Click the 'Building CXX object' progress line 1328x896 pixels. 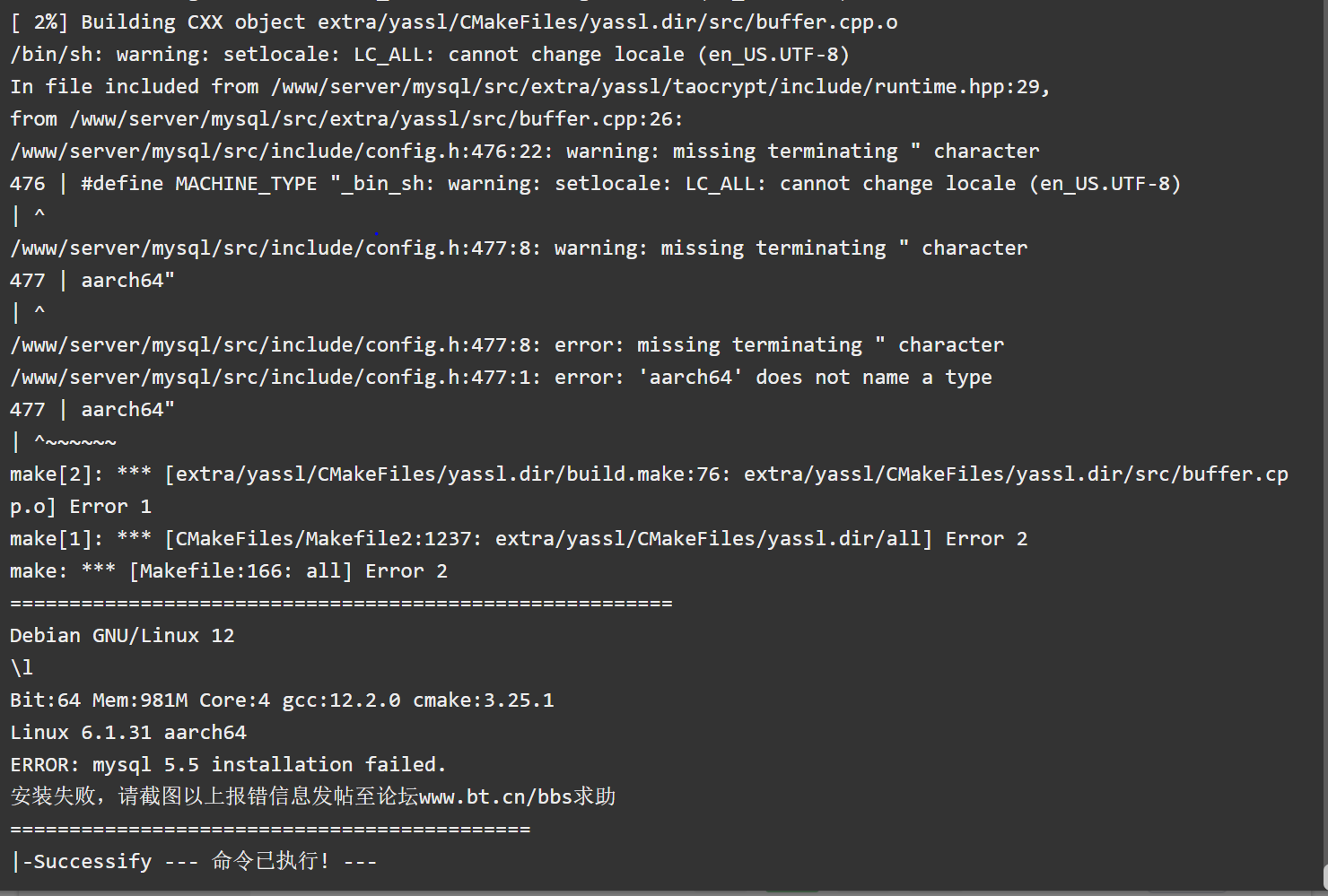[x=454, y=22]
